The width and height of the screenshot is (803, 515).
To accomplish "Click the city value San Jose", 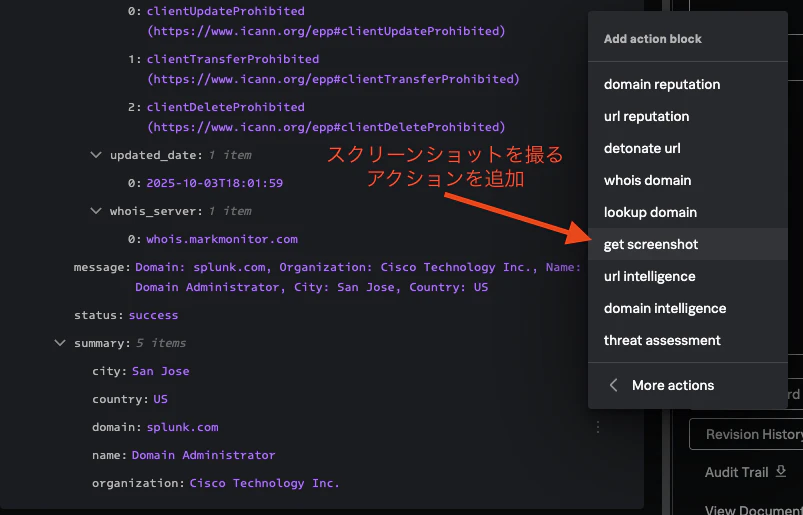I will (x=160, y=371).
